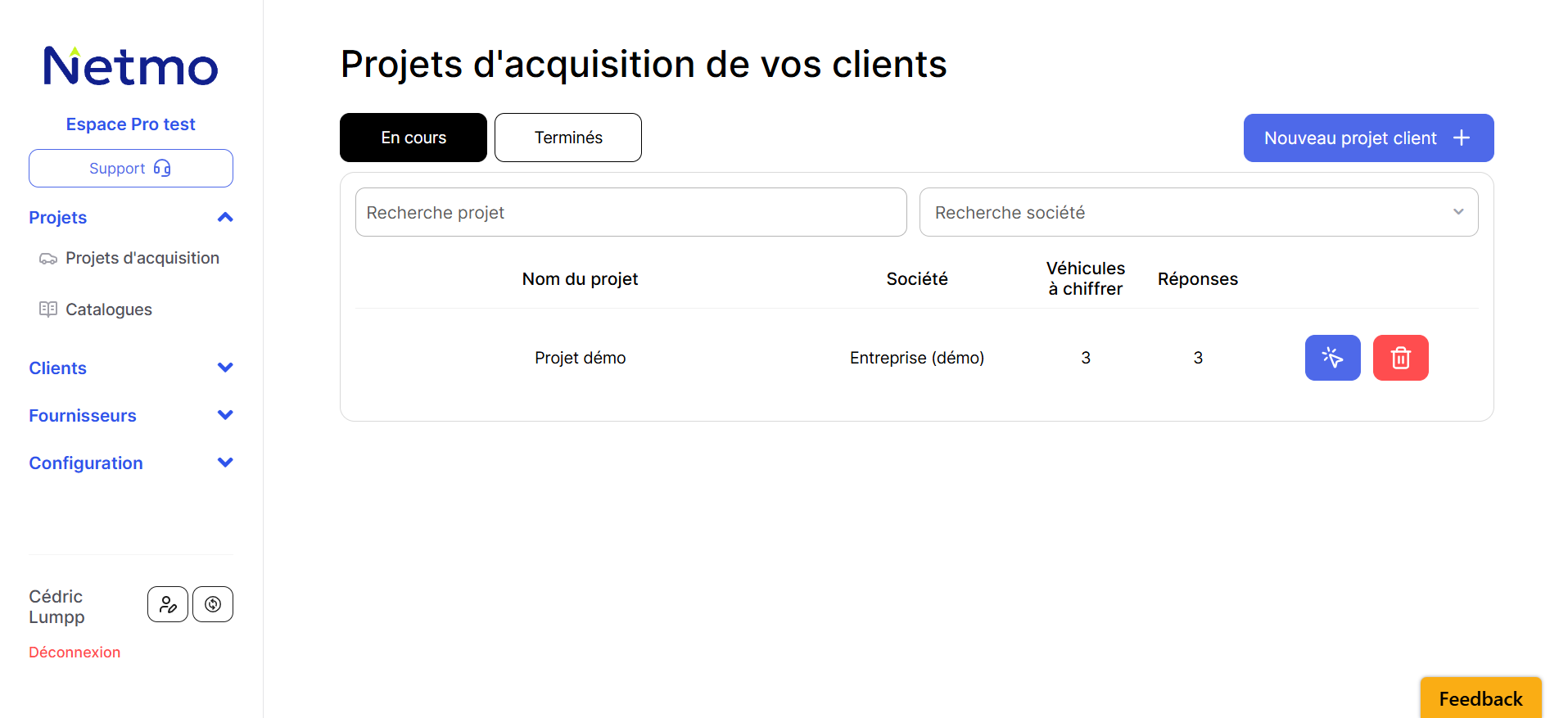
Task: Expand the Clients section chevron
Action: (225, 368)
